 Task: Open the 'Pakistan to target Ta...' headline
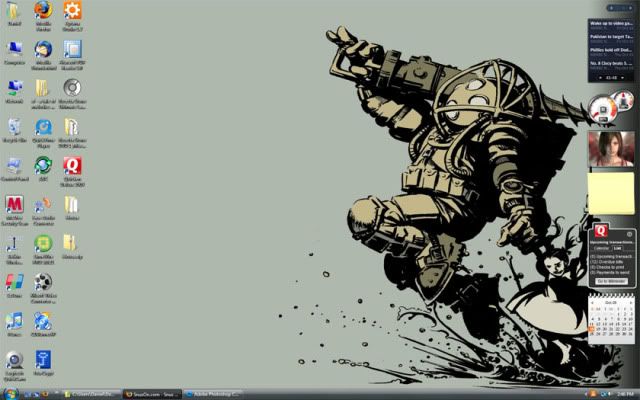click(x=611, y=37)
